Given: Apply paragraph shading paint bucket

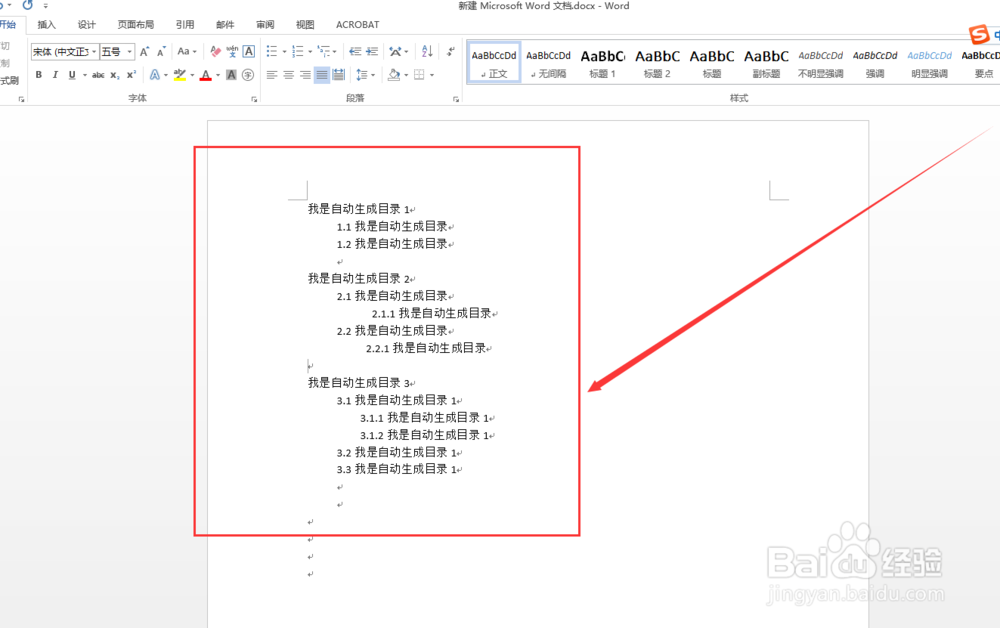Looking at the screenshot, I should click(394, 75).
